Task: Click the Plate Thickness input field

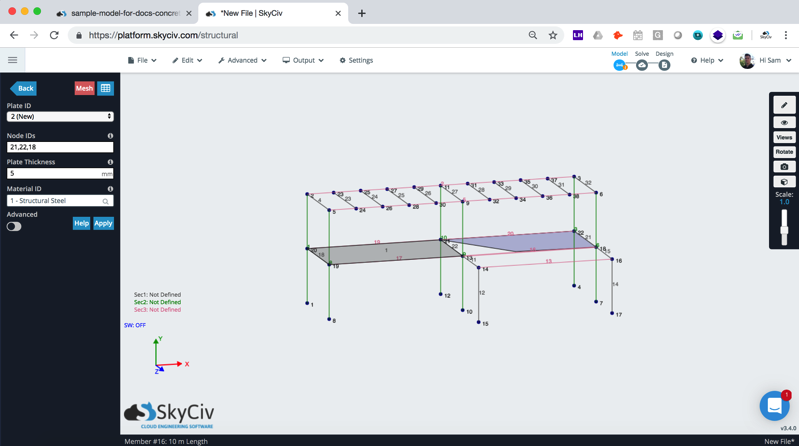Action: pyautogui.click(x=60, y=173)
